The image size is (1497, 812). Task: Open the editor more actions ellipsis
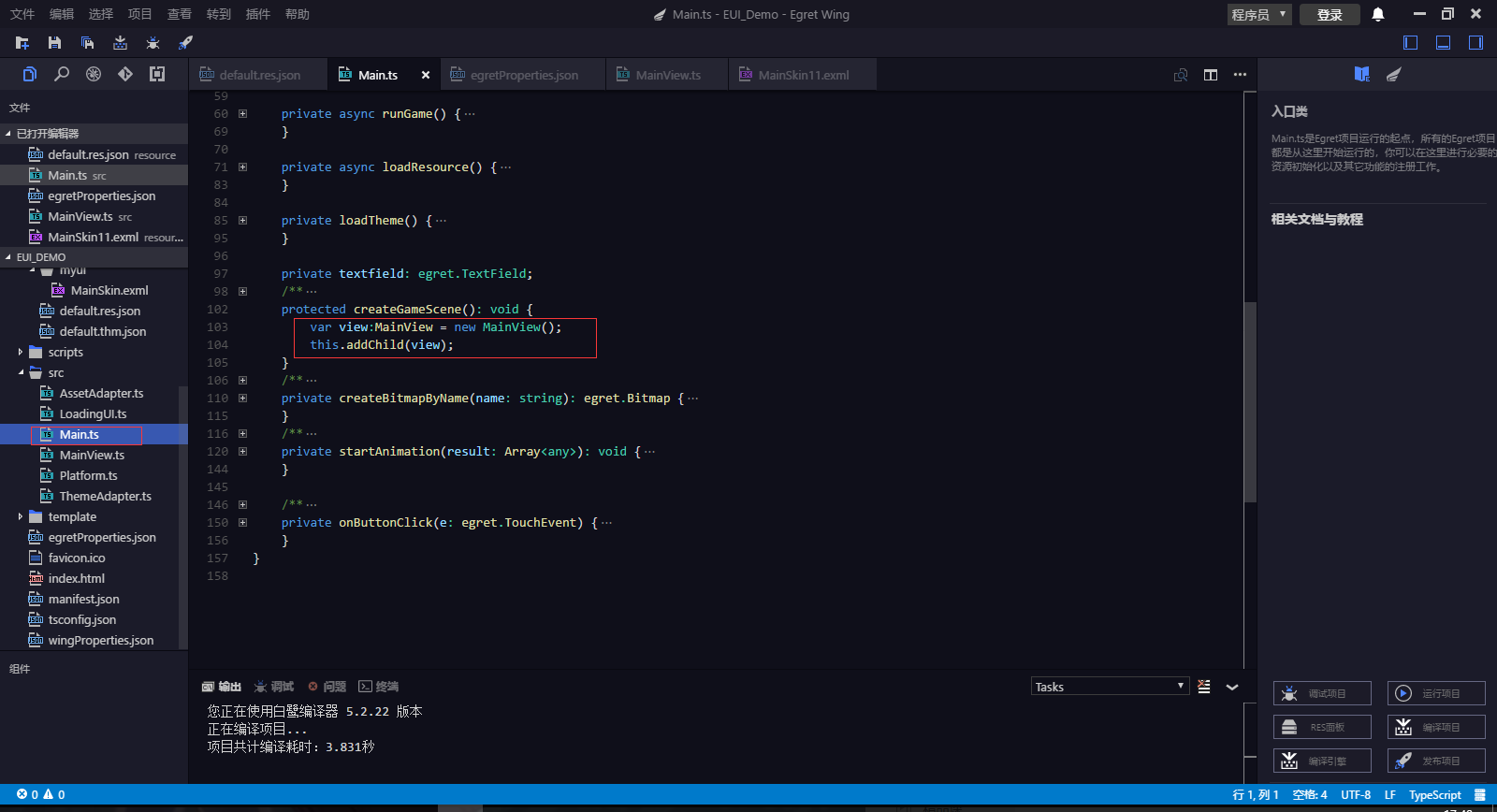click(1240, 75)
